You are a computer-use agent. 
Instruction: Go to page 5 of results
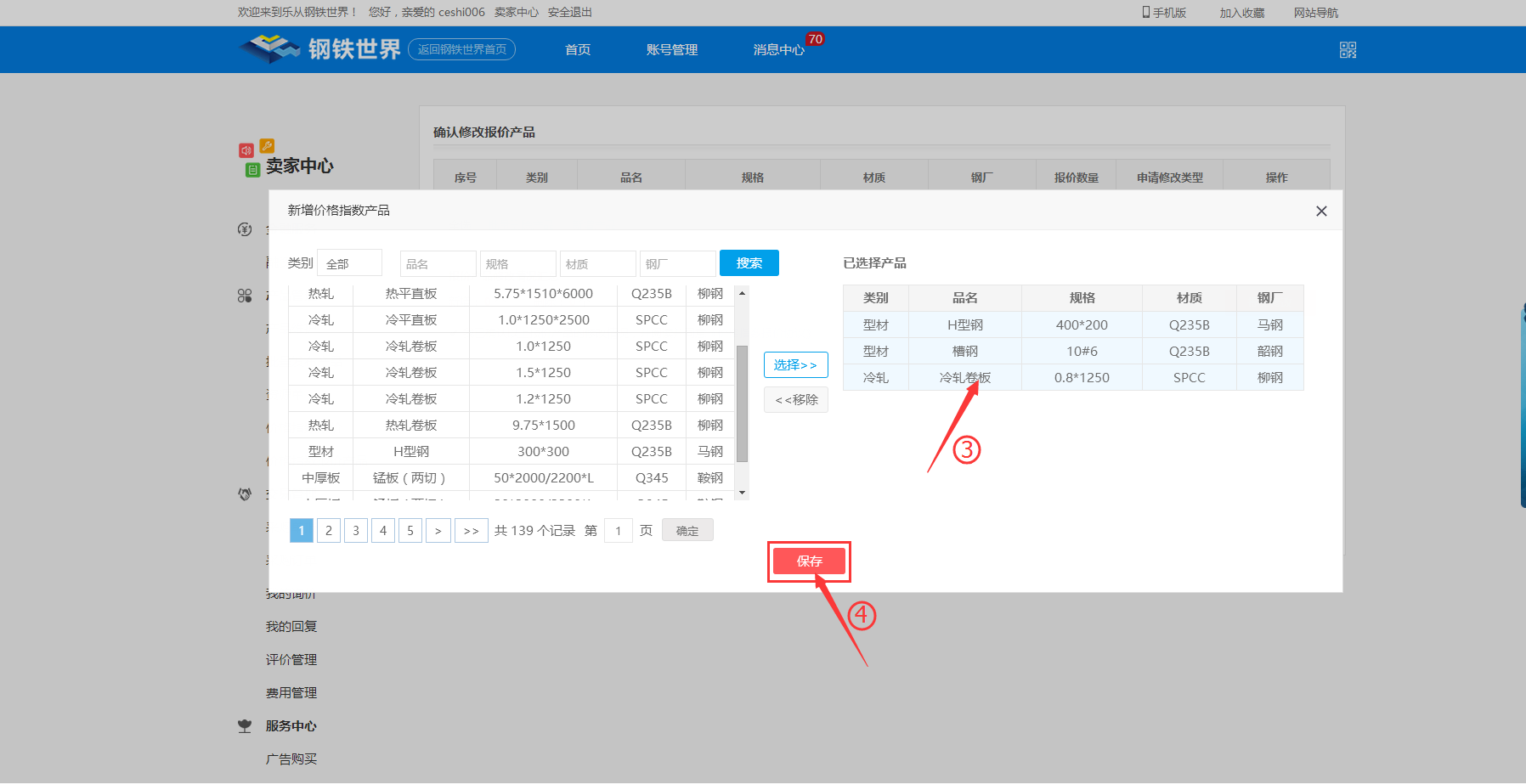(x=410, y=531)
